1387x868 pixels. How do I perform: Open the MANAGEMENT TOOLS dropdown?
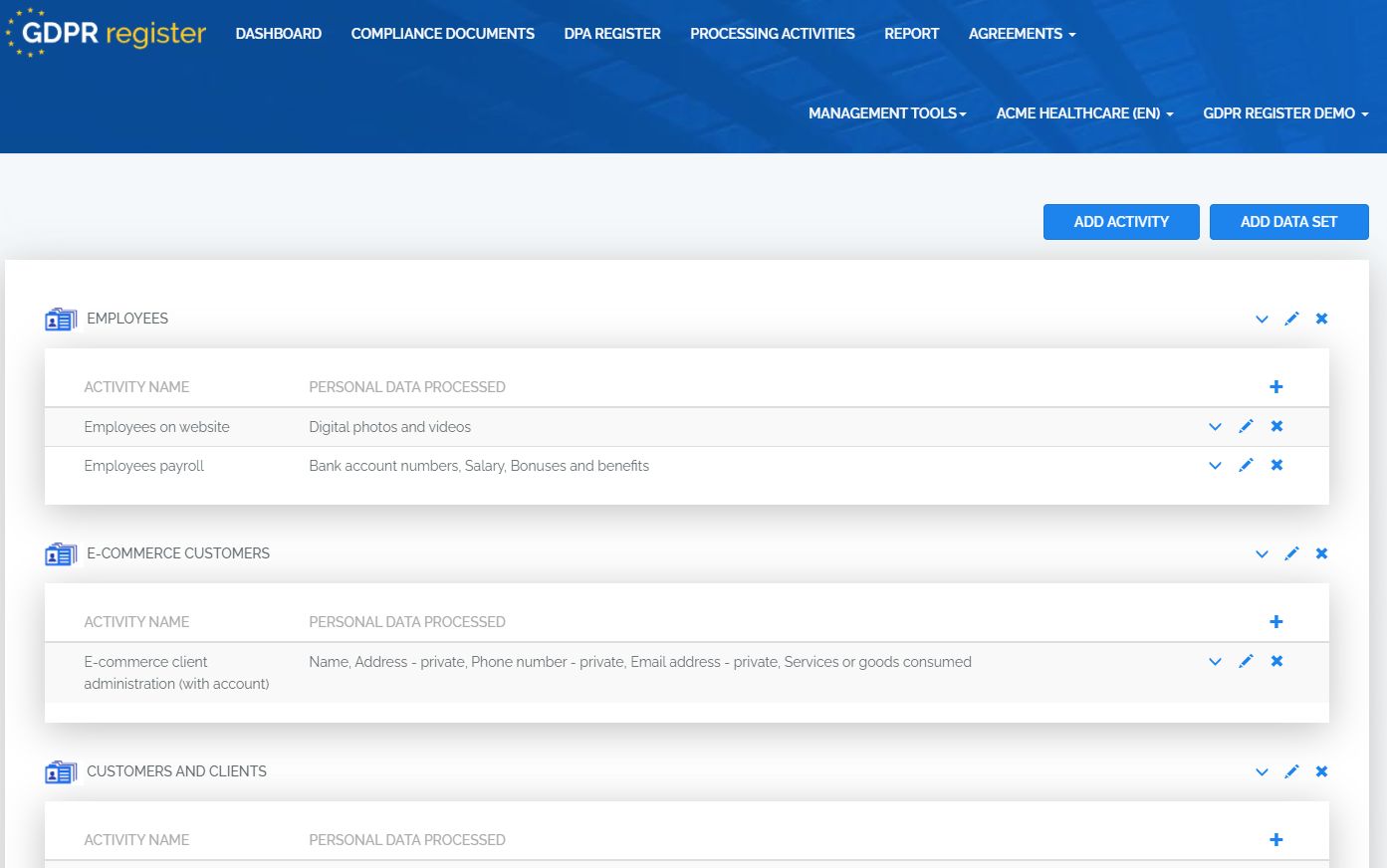coord(886,112)
